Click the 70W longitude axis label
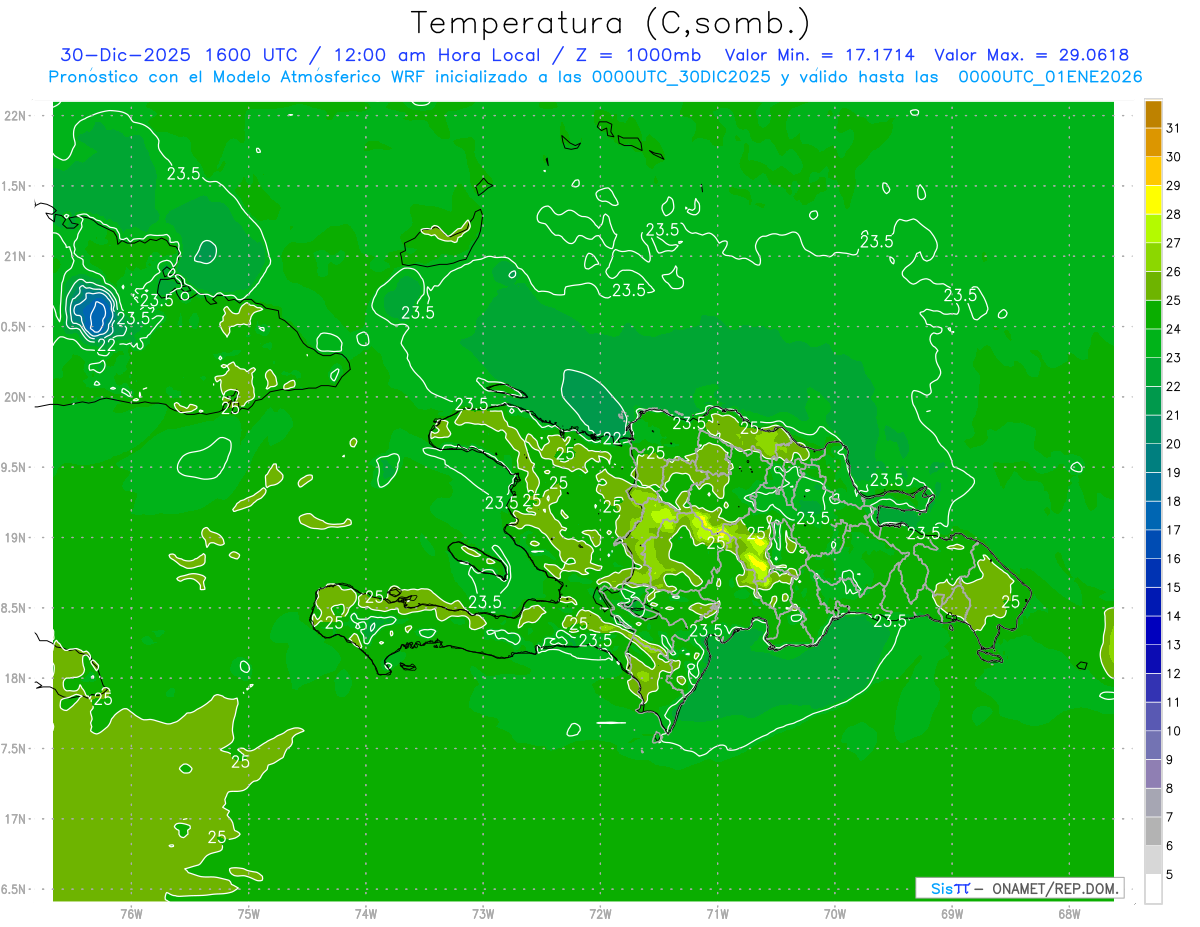The image size is (1200, 927). [835, 913]
